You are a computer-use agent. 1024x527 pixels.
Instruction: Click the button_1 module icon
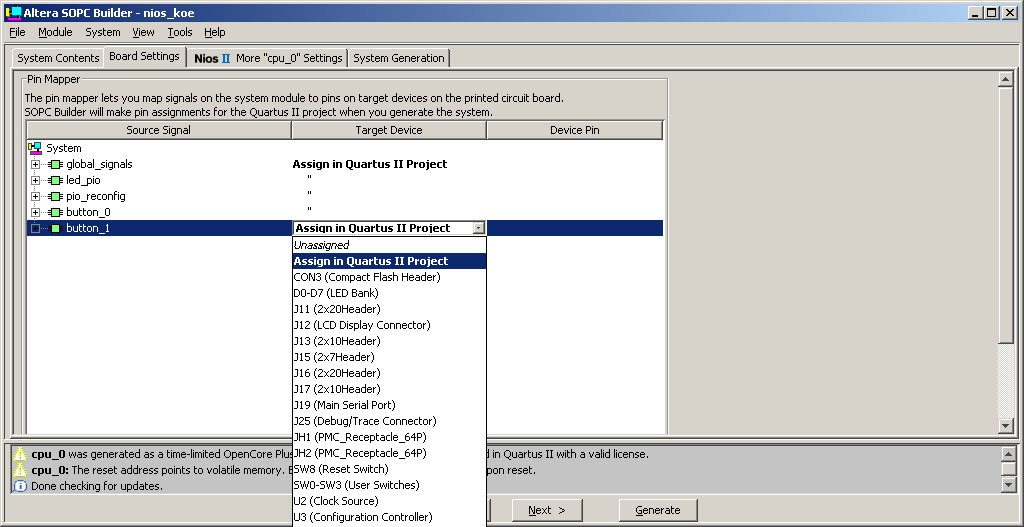(56, 229)
